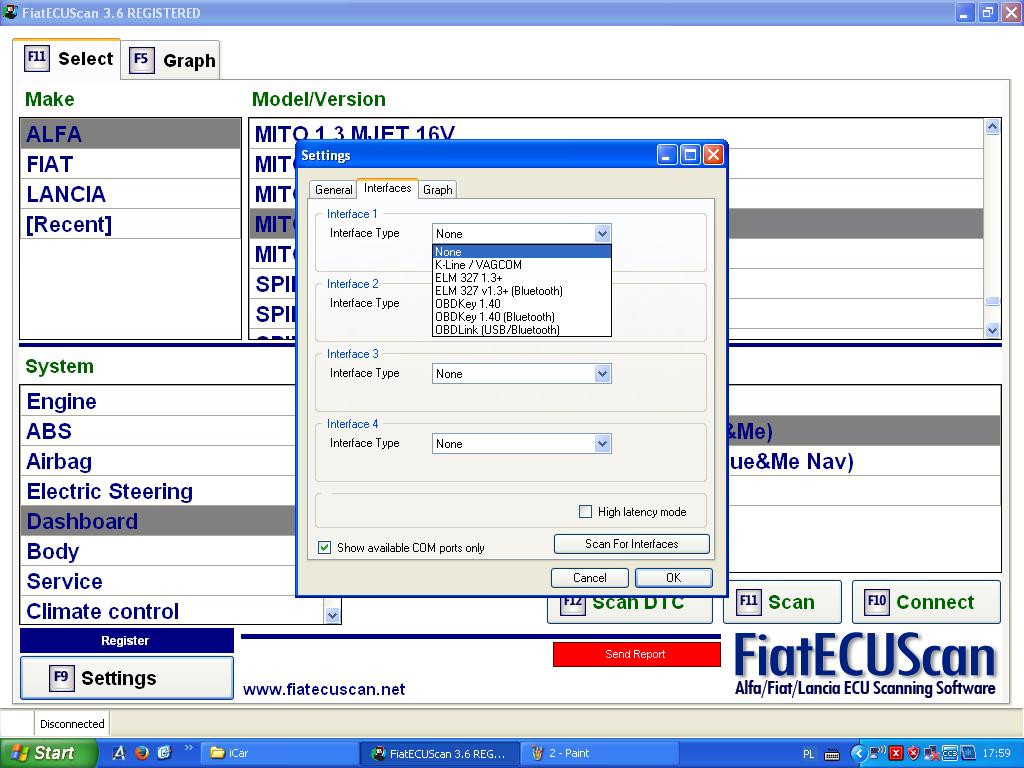Select MITO 1.3 MJET 16V model row
The height and width of the screenshot is (768, 1024).
pos(616,133)
